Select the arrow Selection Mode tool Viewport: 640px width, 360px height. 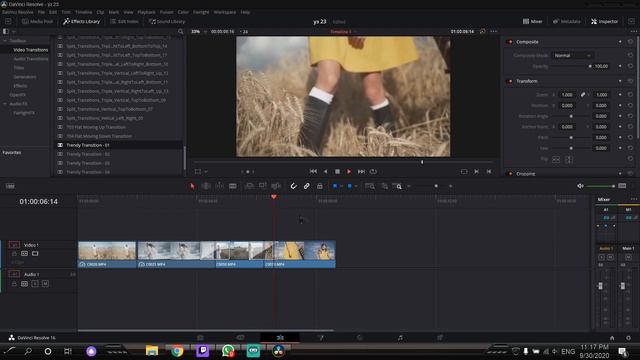[x=192, y=186]
